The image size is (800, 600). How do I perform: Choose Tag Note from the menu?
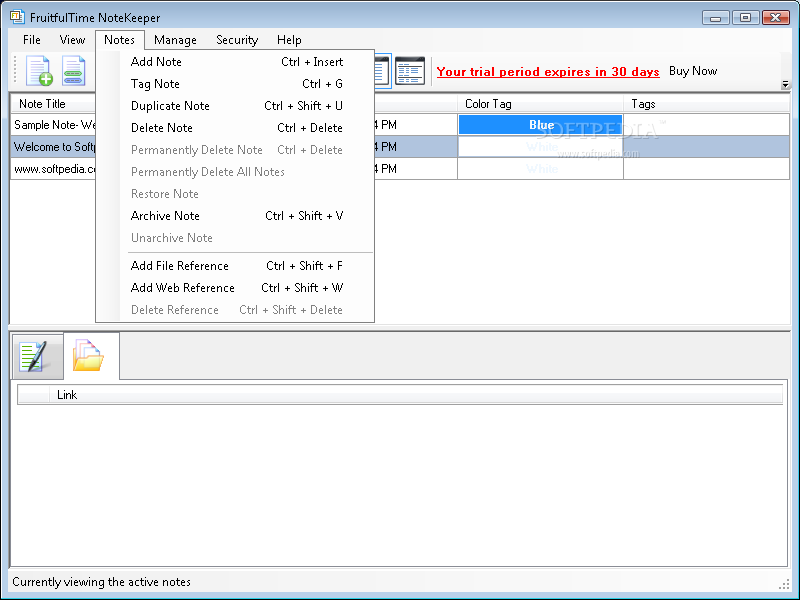(236, 84)
